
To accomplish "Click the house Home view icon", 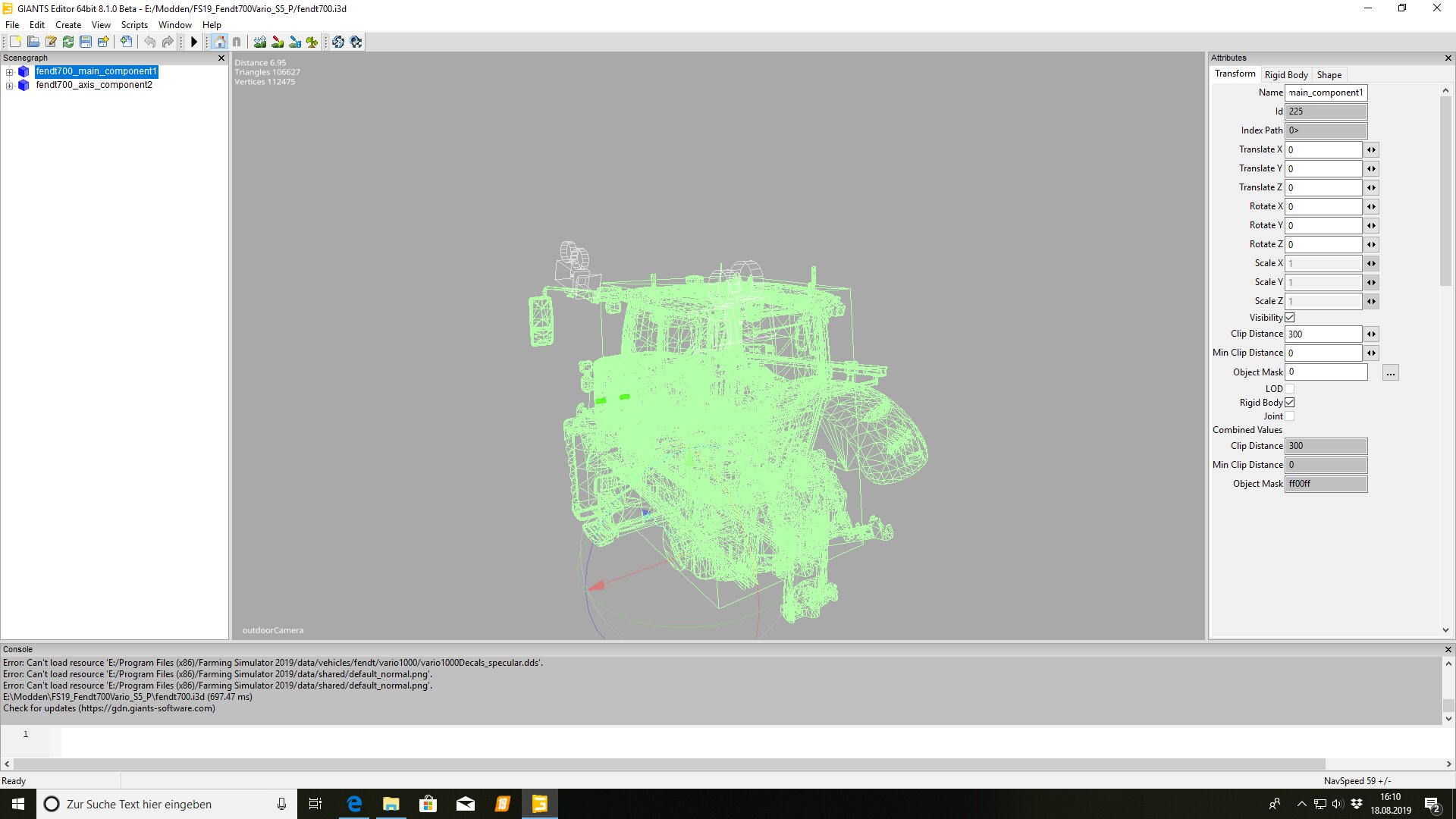I will [220, 42].
